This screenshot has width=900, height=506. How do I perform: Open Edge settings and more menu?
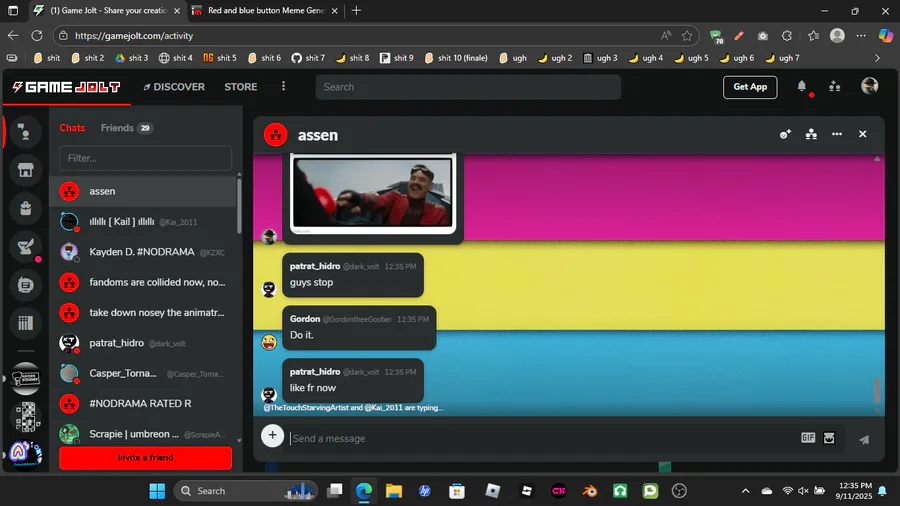pyautogui.click(x=861, y=36)
